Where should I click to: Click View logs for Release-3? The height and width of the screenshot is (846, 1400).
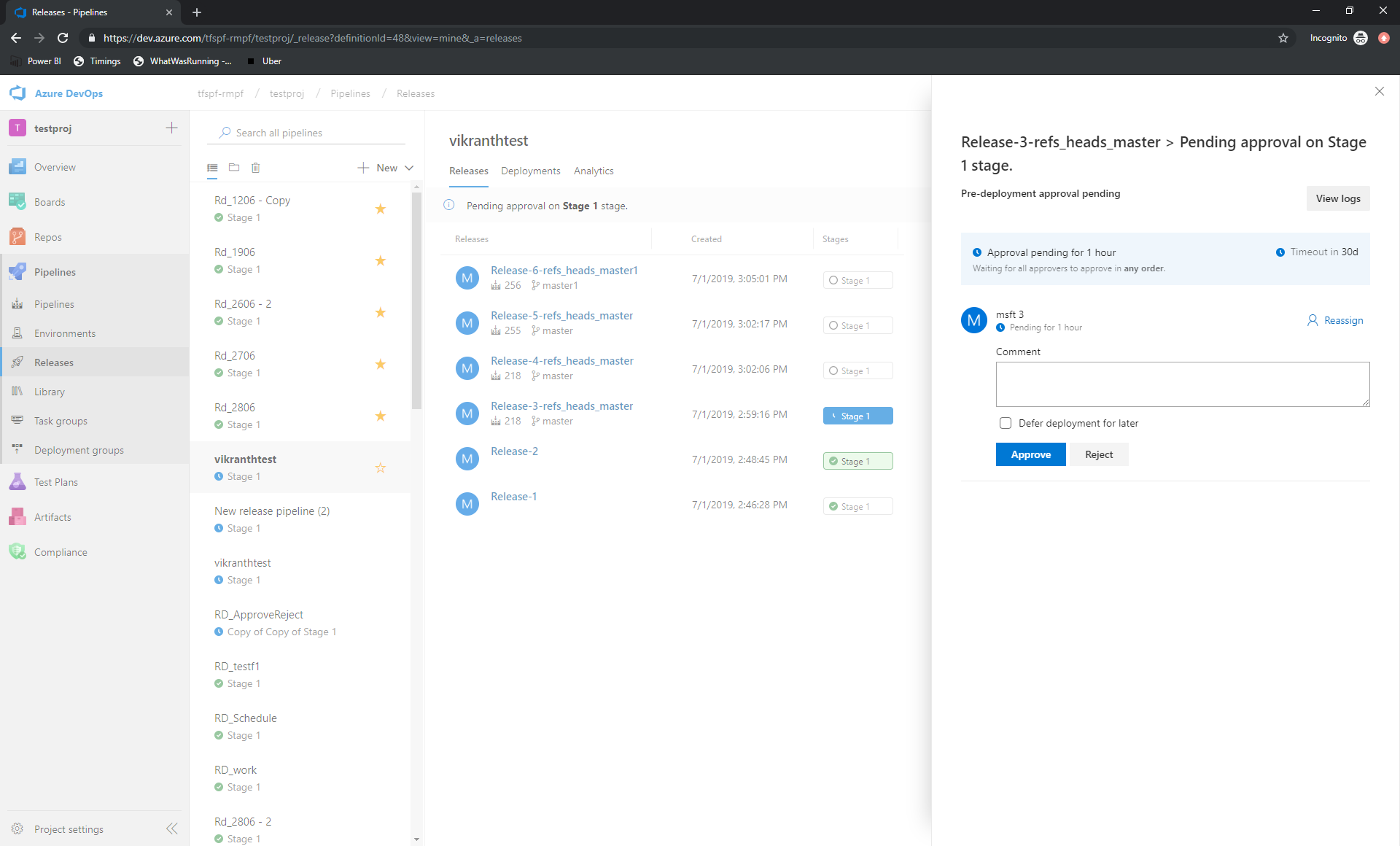pyautogui.click(x=1338, y=198)
